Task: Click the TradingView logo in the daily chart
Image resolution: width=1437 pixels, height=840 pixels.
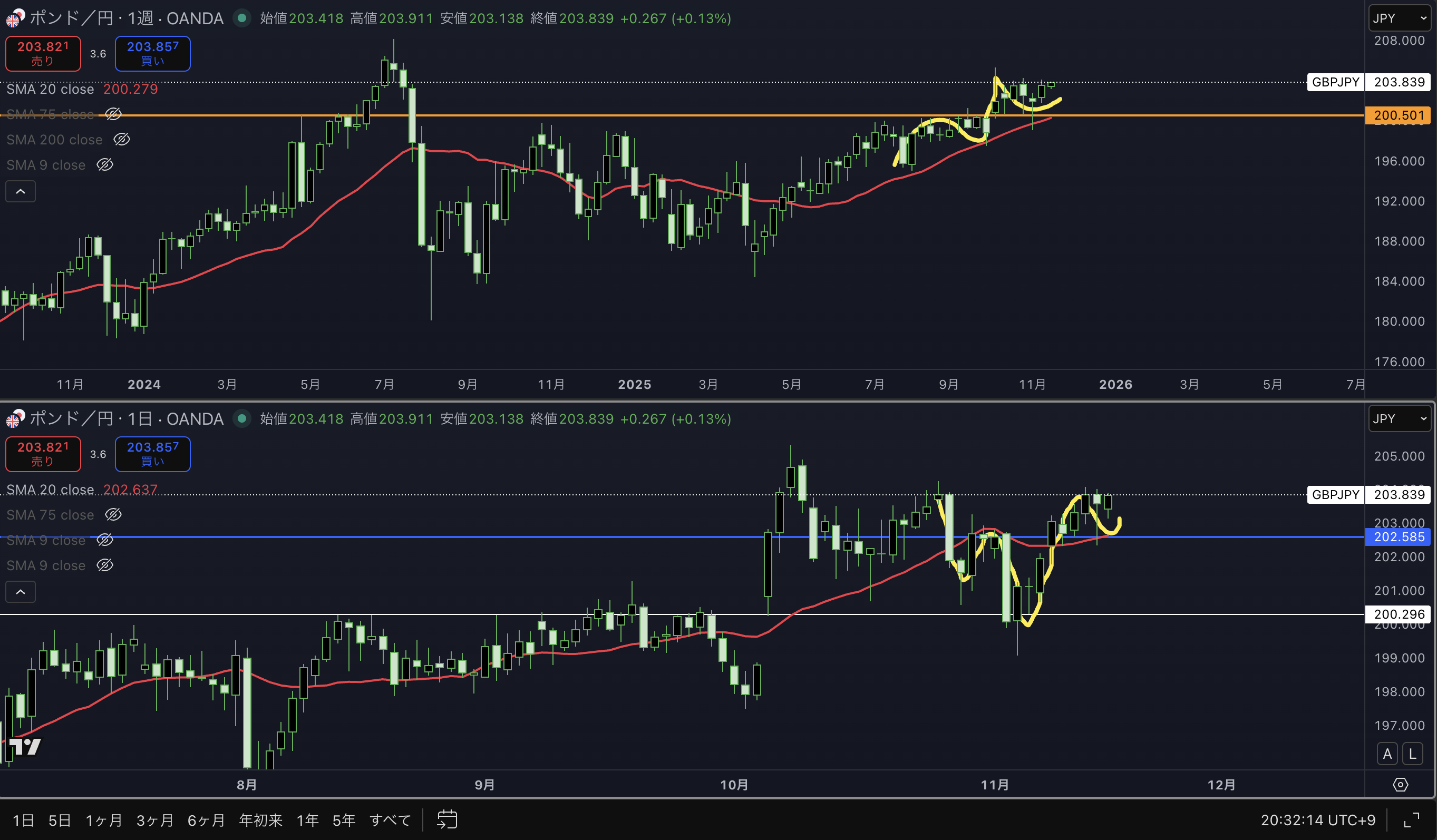Action: click(25, 746)
